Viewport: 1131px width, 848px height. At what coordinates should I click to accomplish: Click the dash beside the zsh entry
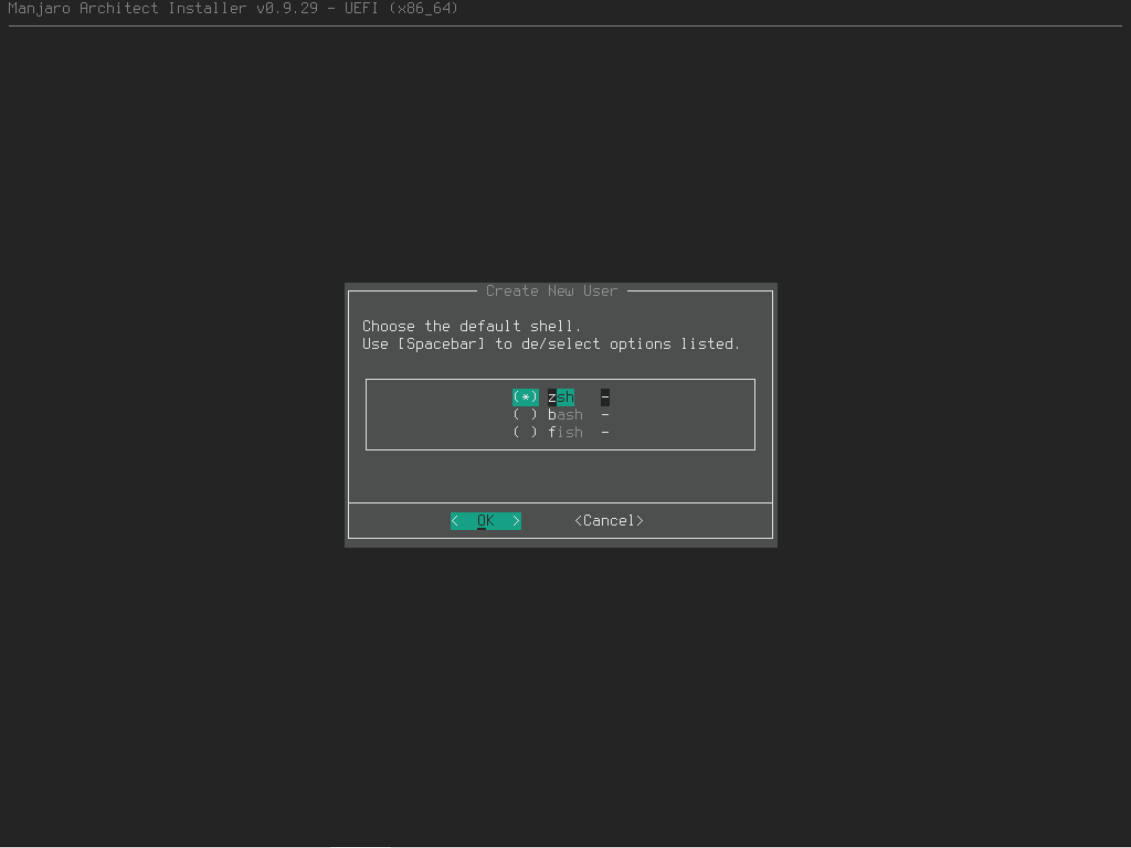point(605,397)
